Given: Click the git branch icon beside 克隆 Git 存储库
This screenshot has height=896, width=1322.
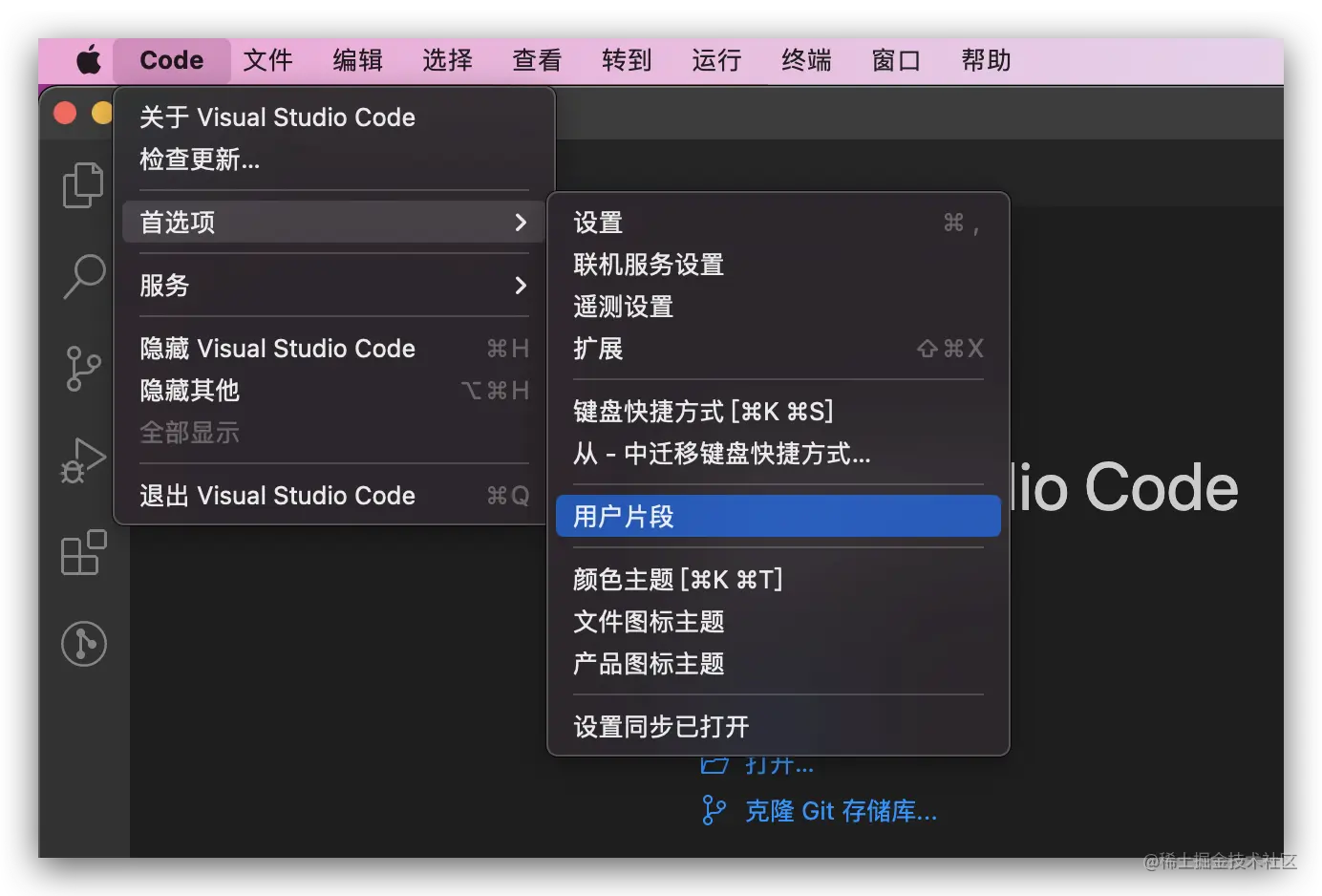Looking at the screenshot, I should coord(714,810).
